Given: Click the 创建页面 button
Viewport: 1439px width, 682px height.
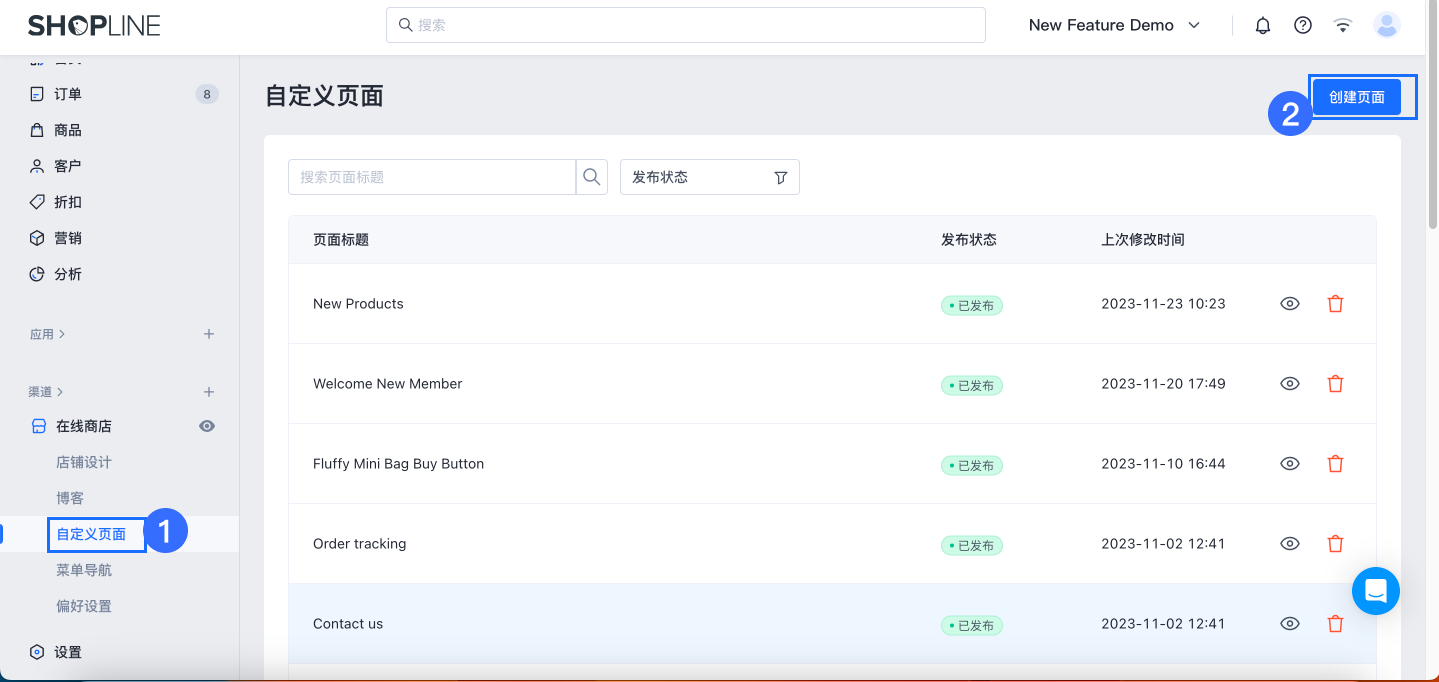Looking at the screenshot, I should (1356, 96).
